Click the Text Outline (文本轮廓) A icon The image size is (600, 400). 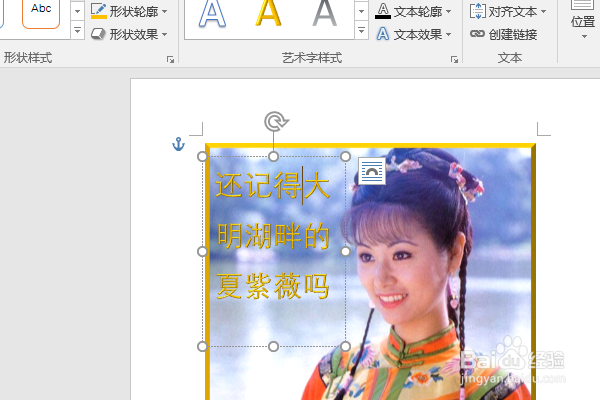[x=383, y=11]
